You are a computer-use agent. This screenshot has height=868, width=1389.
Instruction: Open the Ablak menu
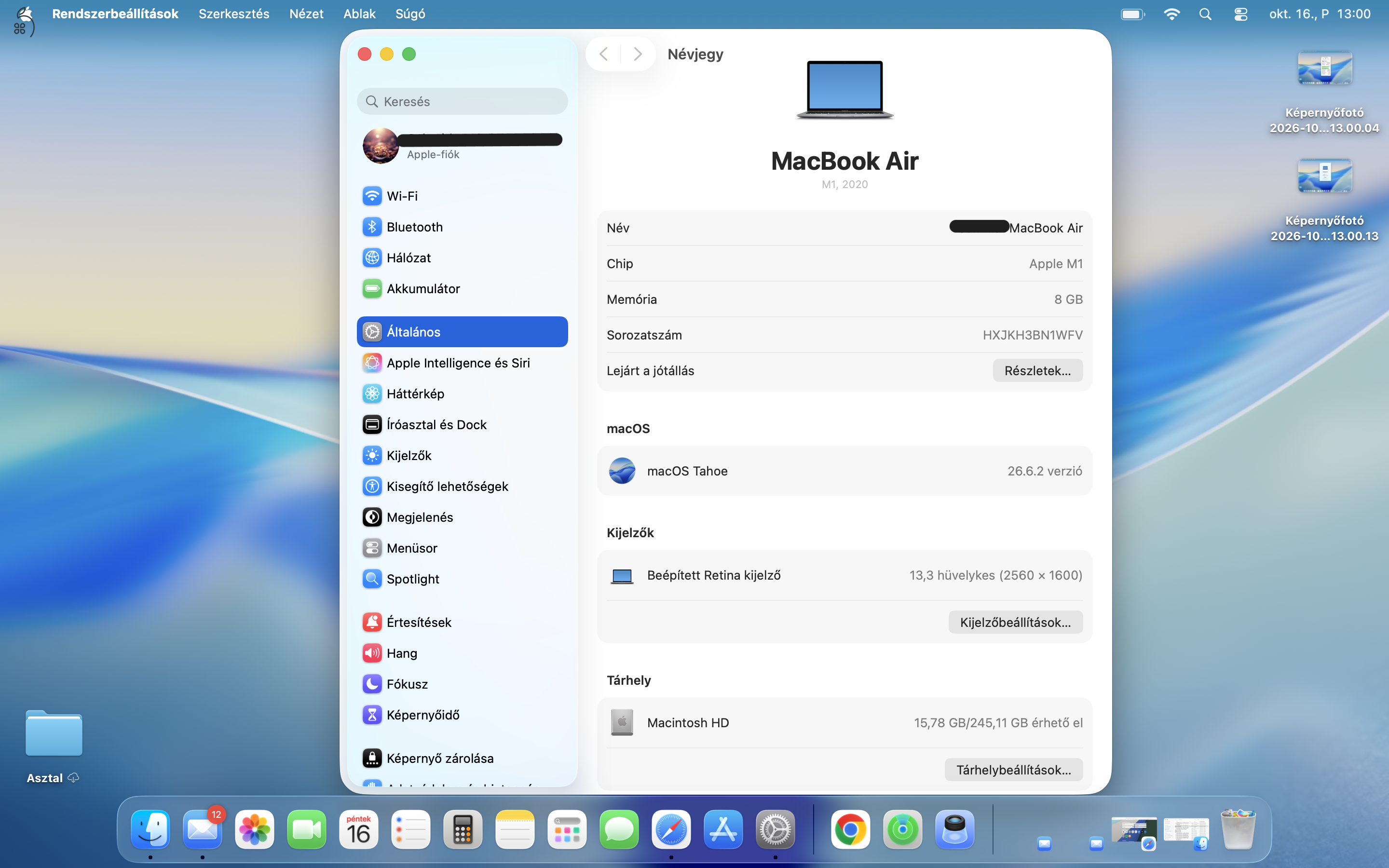point(359,14)
